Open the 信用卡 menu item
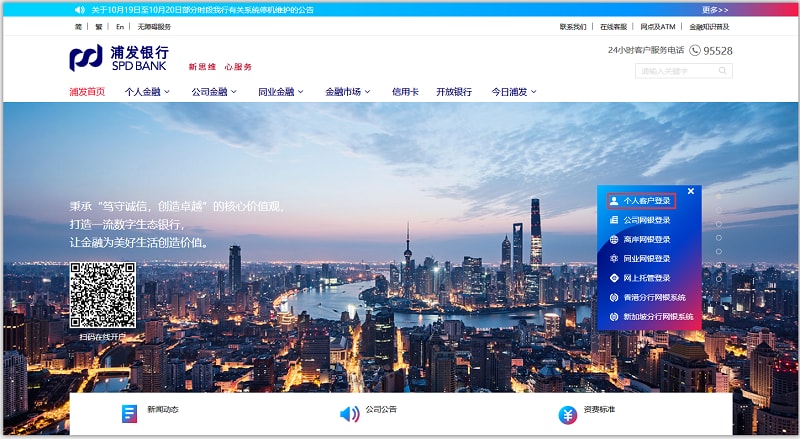800x439 pixels. click(x=404, y=92)
